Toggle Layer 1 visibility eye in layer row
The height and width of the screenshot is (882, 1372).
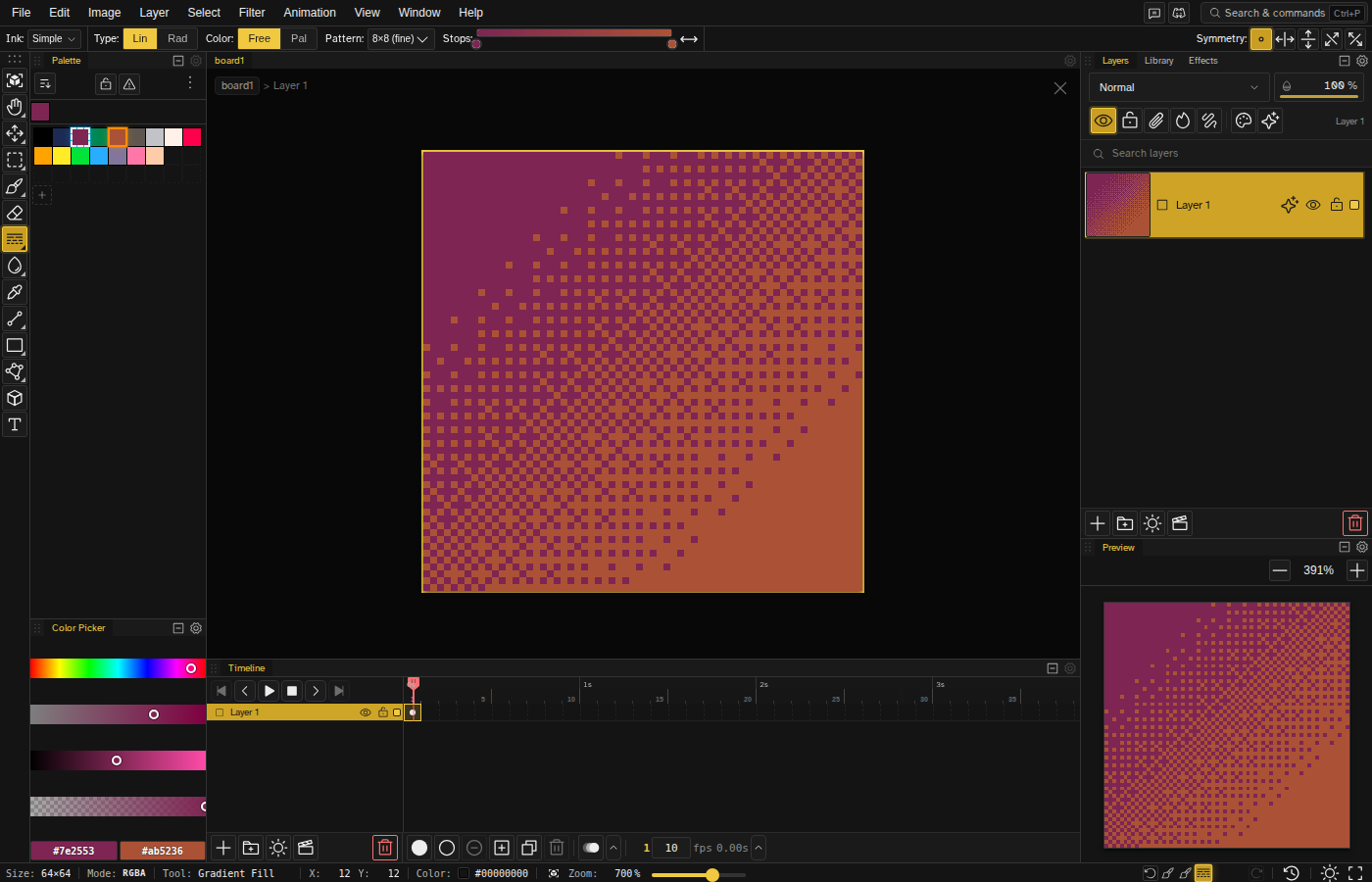tap(1313, 205)
